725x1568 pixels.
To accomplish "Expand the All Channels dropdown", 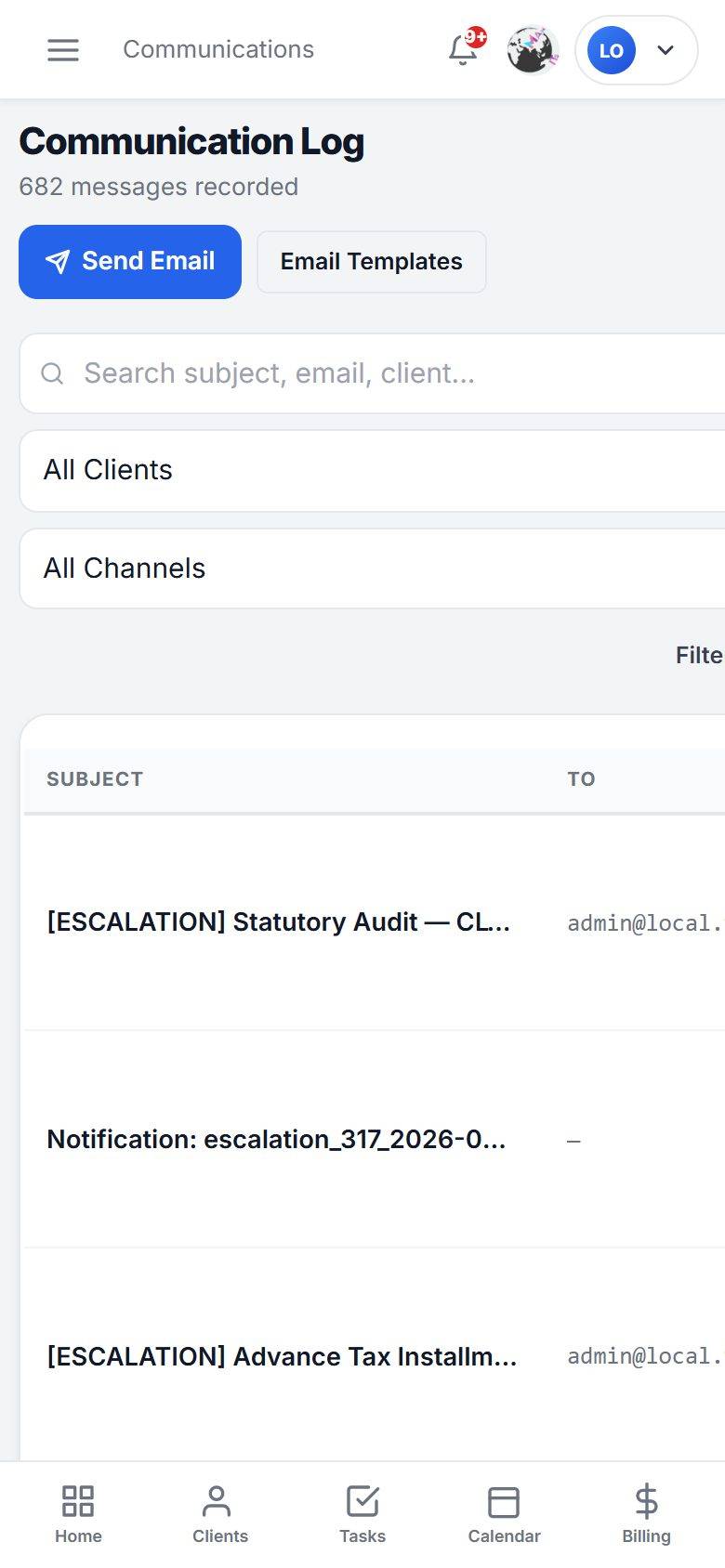I will [x=372, y=568].
